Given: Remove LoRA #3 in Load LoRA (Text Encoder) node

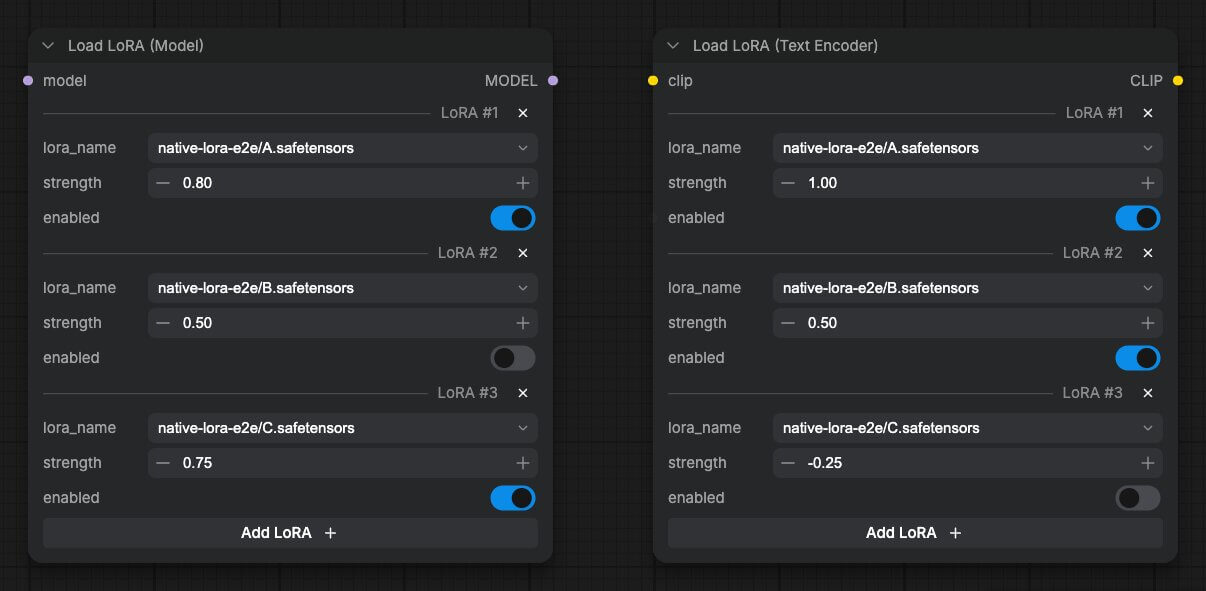Looking at the screenshot, I should pos(1147,393).
